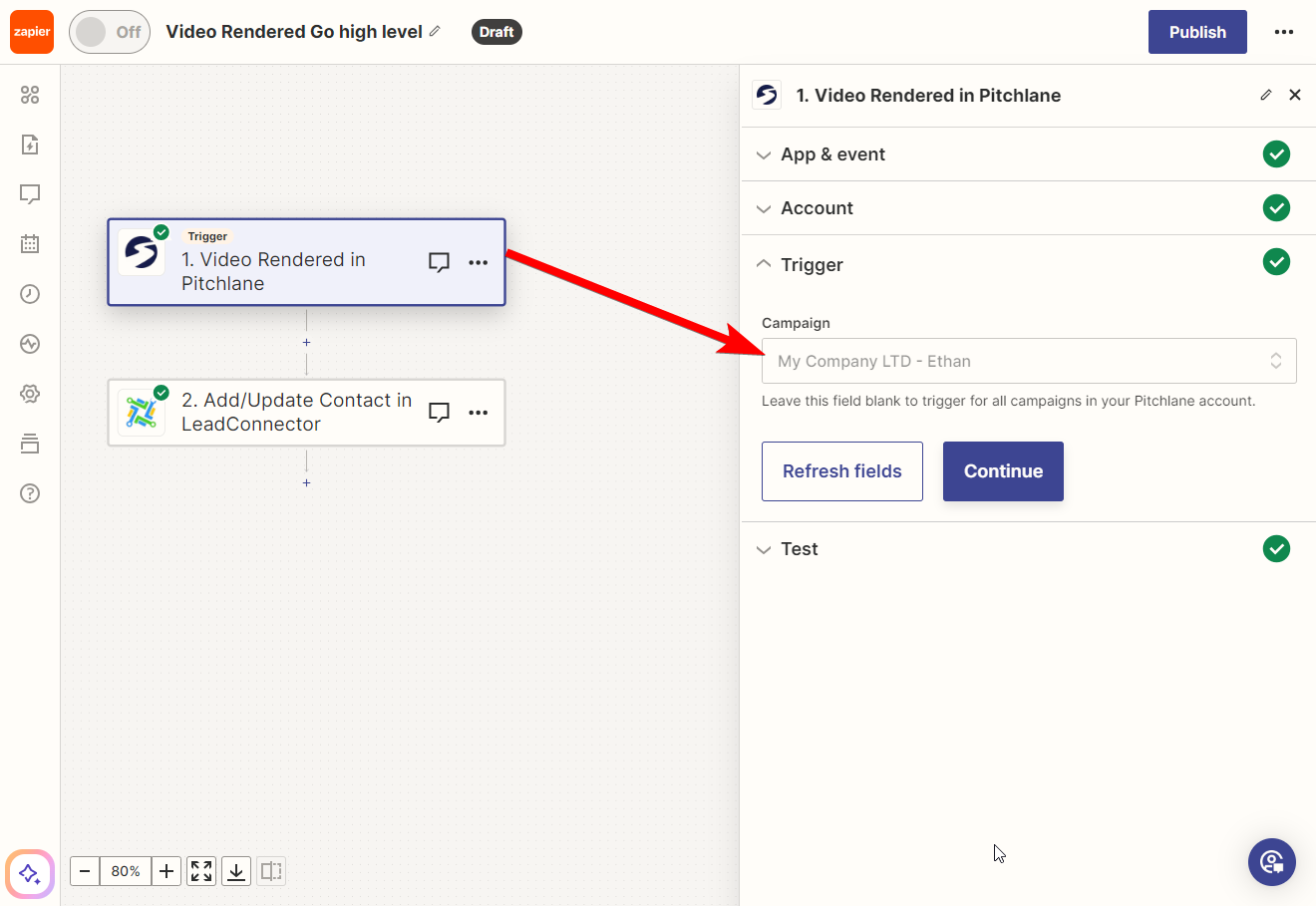Close the step editor panel
The width and height of the screenshot is (1316, 906).
(x=1295, y=95)
